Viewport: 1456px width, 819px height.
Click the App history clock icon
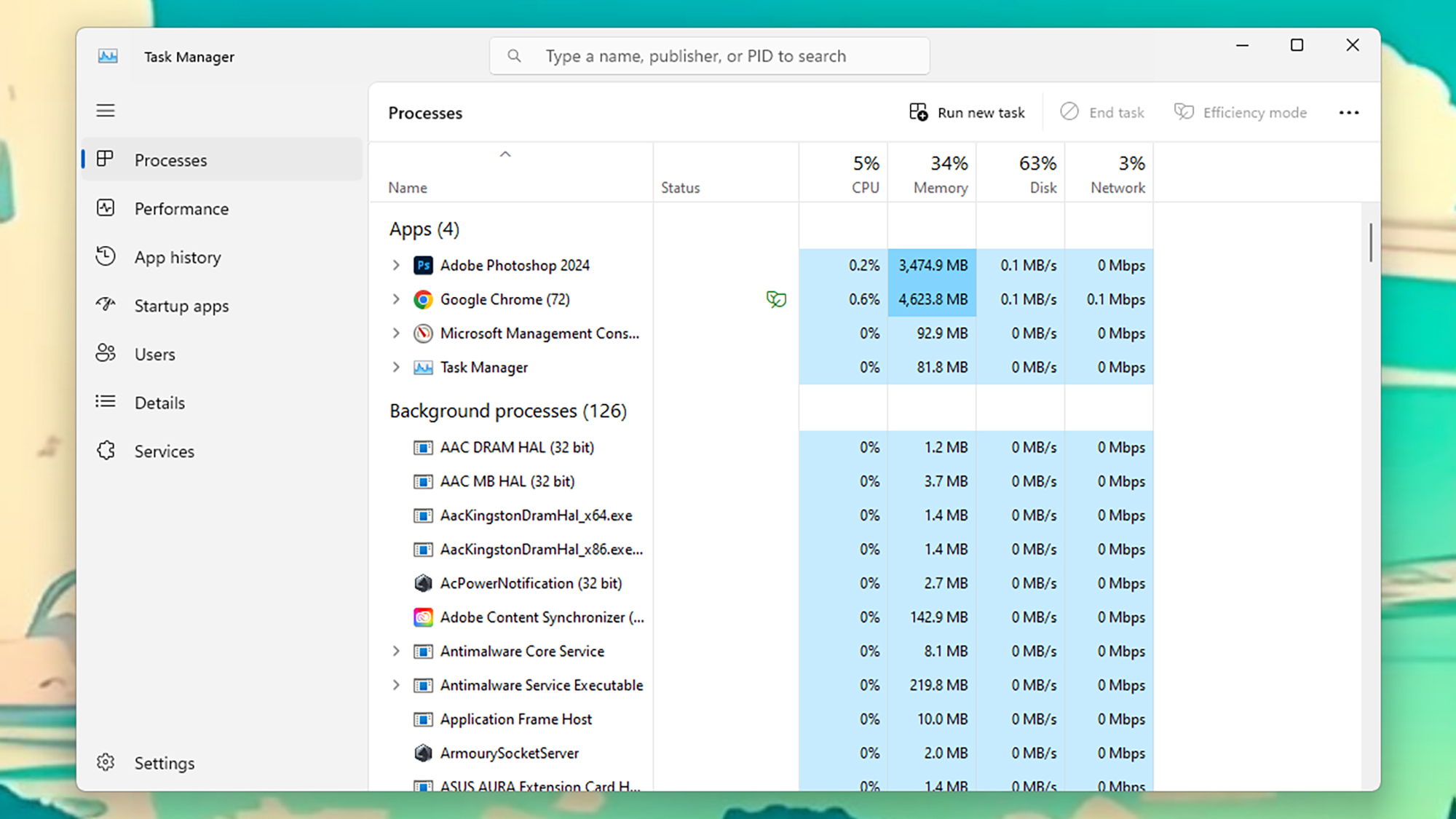pyautogui.click(x=106, y=257)
